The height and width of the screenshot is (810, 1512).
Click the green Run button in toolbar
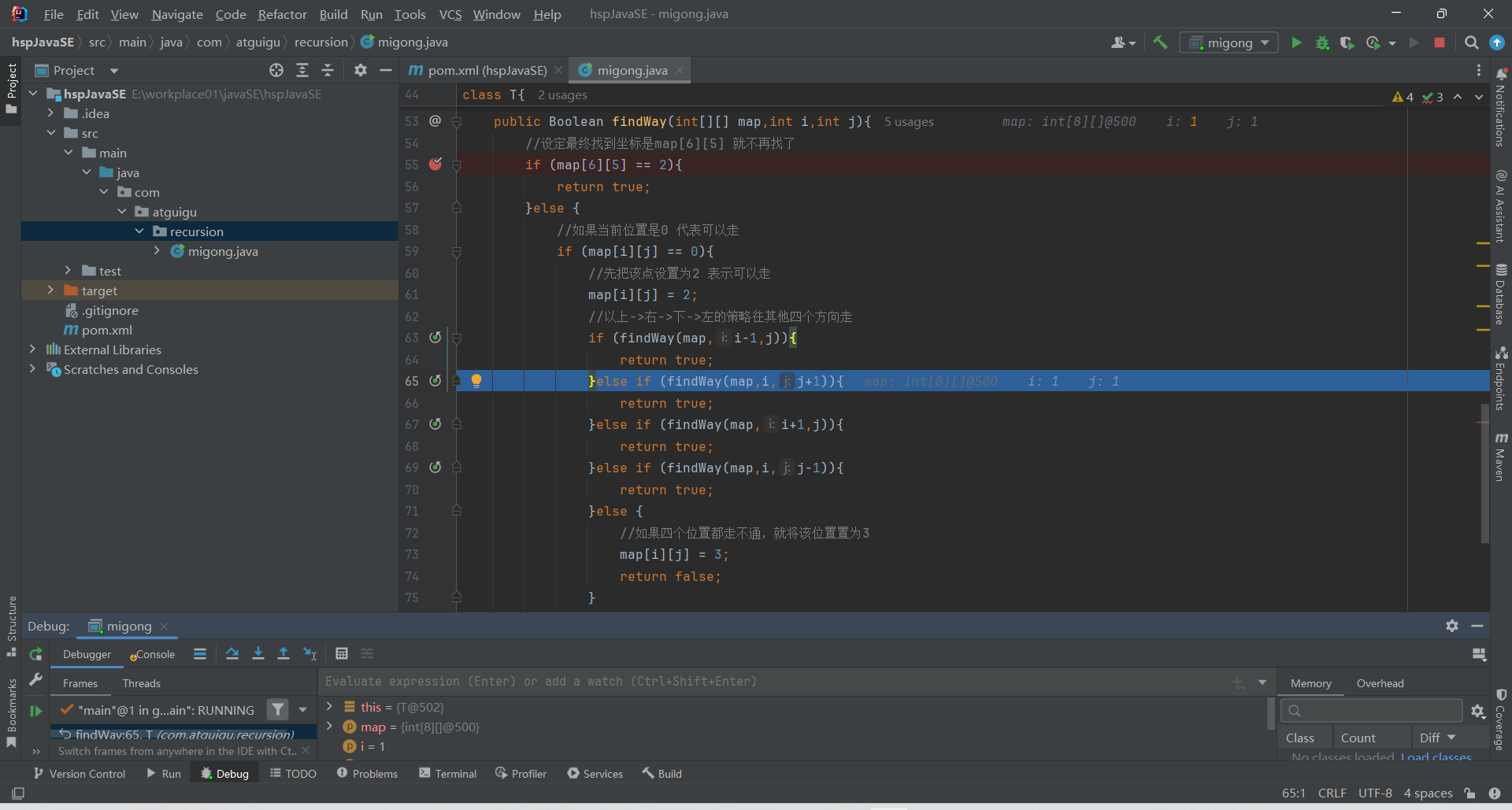pyautogui.click(x=1296, y=43)
